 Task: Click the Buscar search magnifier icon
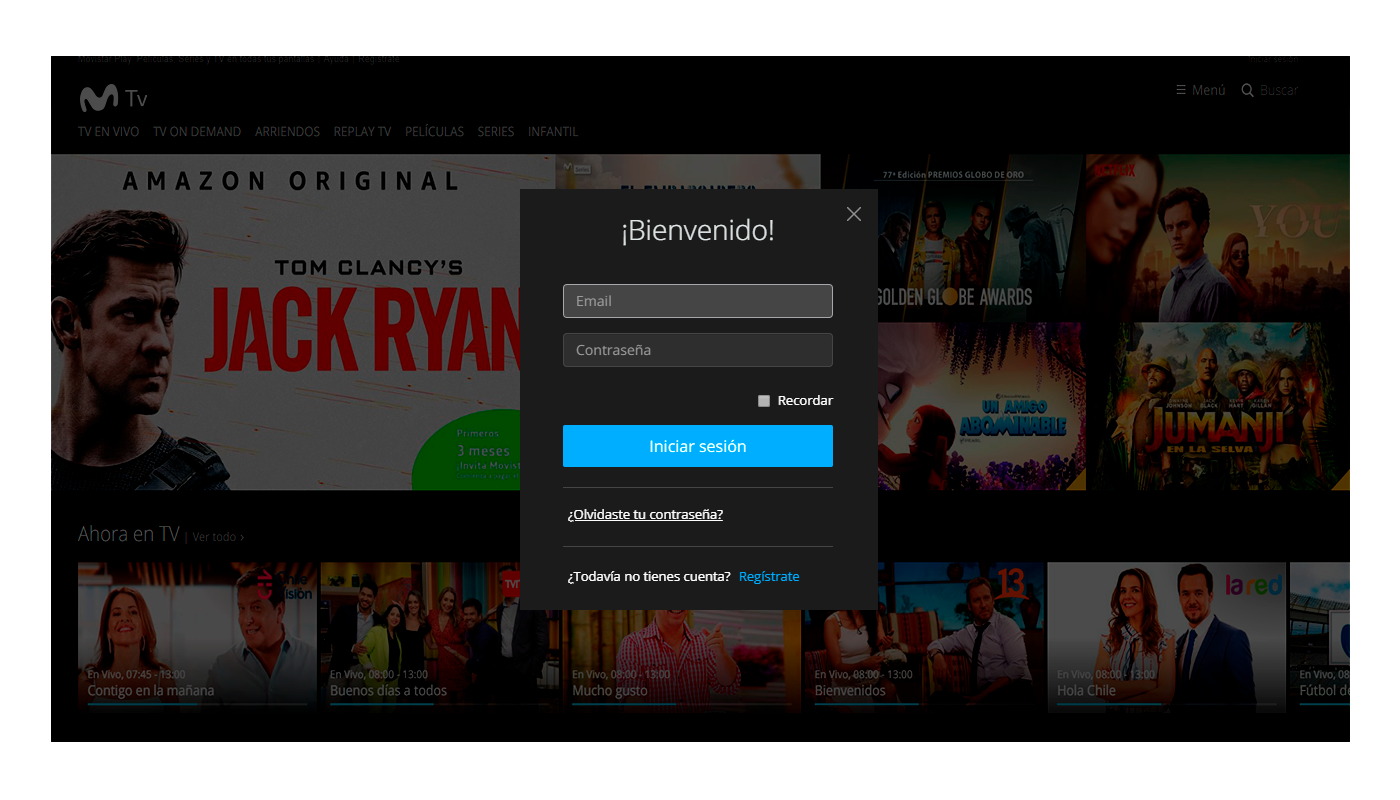pos(1248,90)
